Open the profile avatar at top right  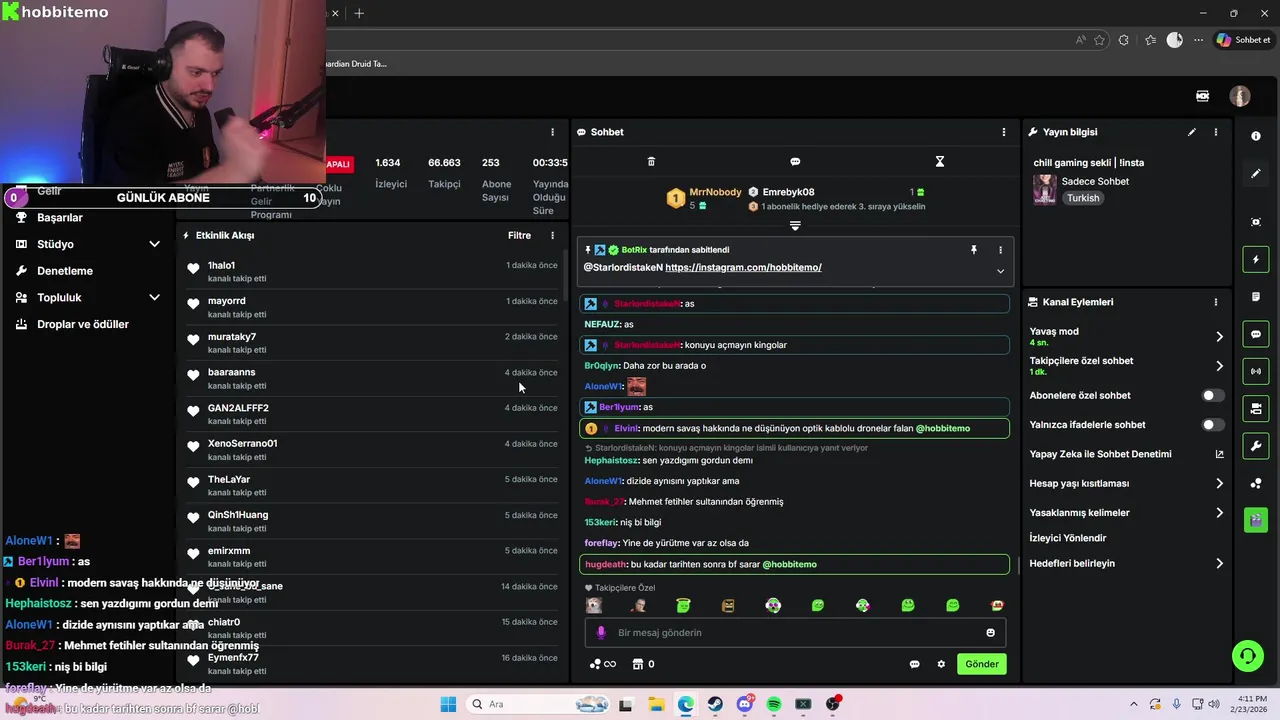tap(1240, 96)
